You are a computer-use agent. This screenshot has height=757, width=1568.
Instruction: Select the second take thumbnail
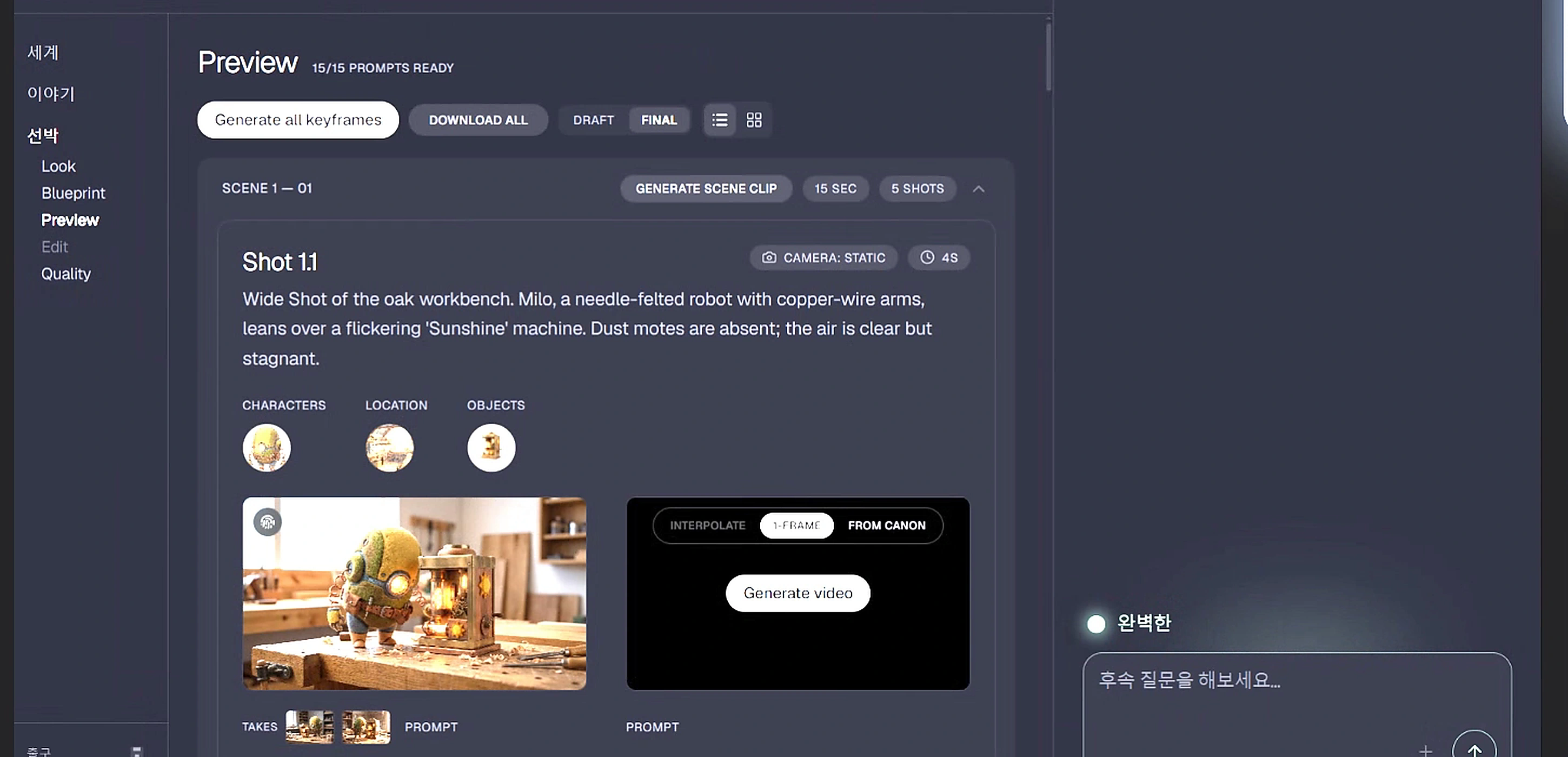click(366, 727)
